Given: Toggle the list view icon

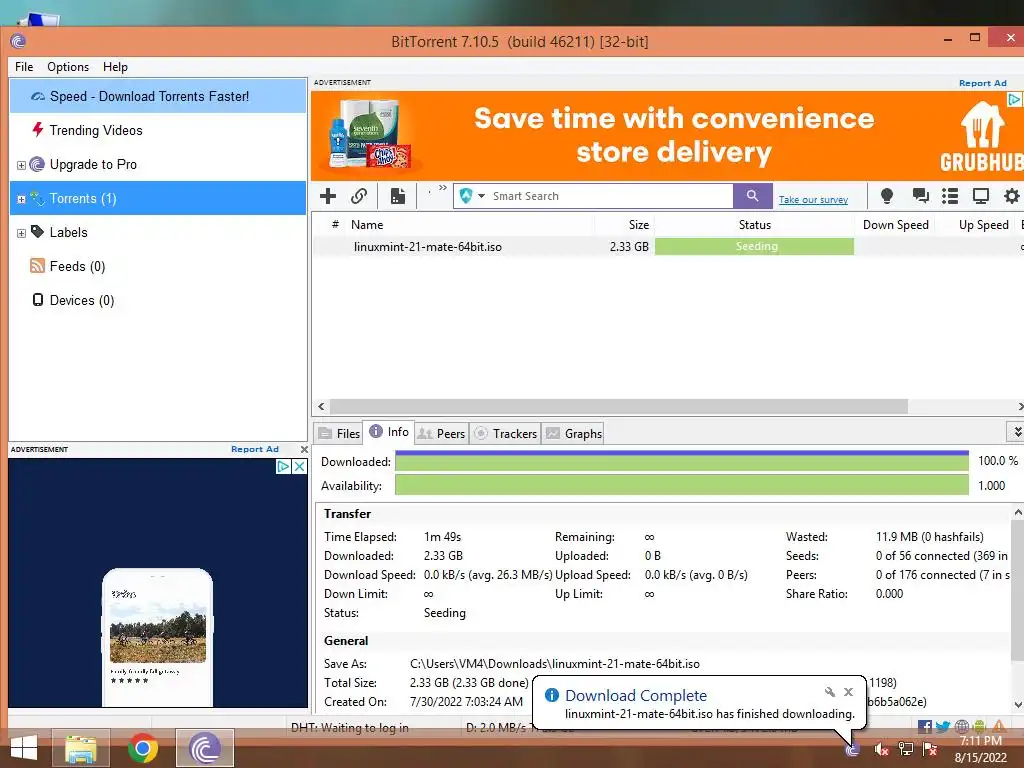Looking at the screenshot, I should pos(950,196).
